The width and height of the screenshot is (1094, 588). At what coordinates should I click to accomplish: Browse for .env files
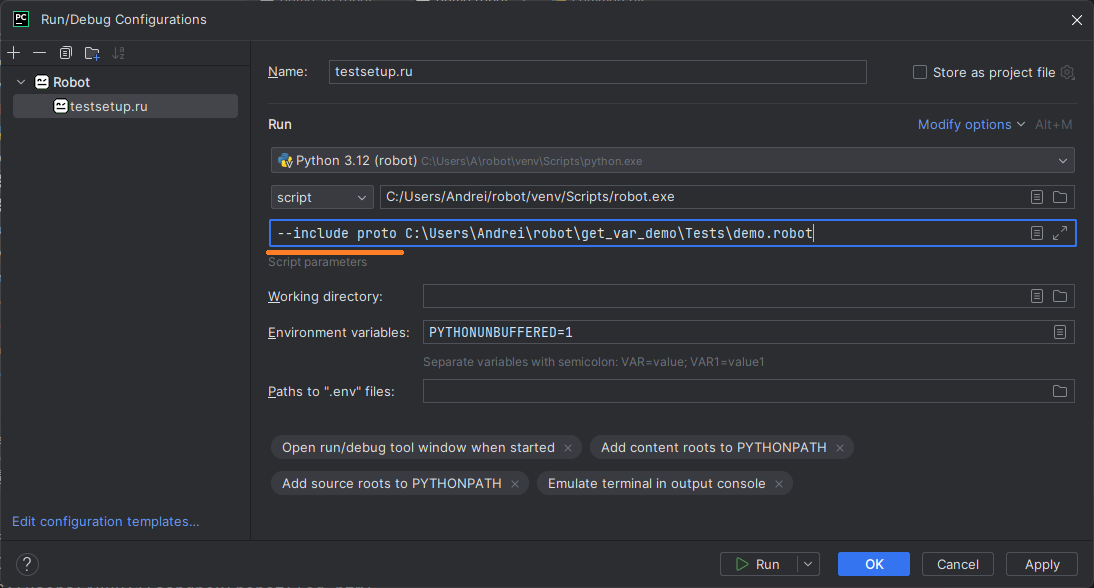click(x=1060, y=391)
